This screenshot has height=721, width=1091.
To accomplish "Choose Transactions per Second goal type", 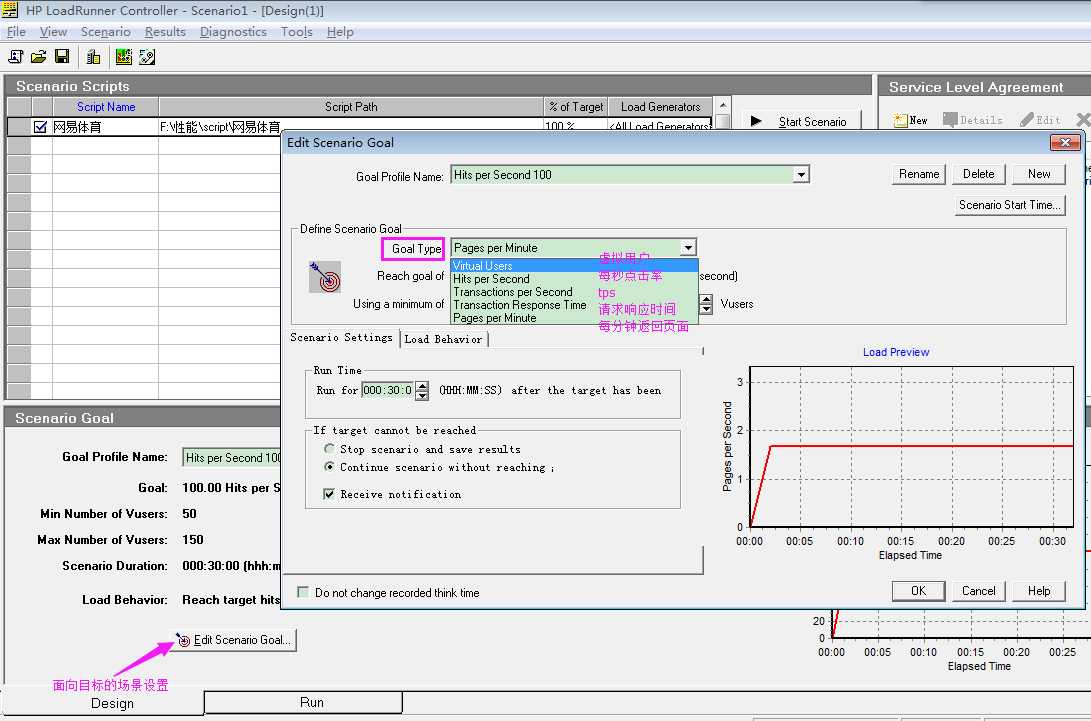I will tap(574, 292).
